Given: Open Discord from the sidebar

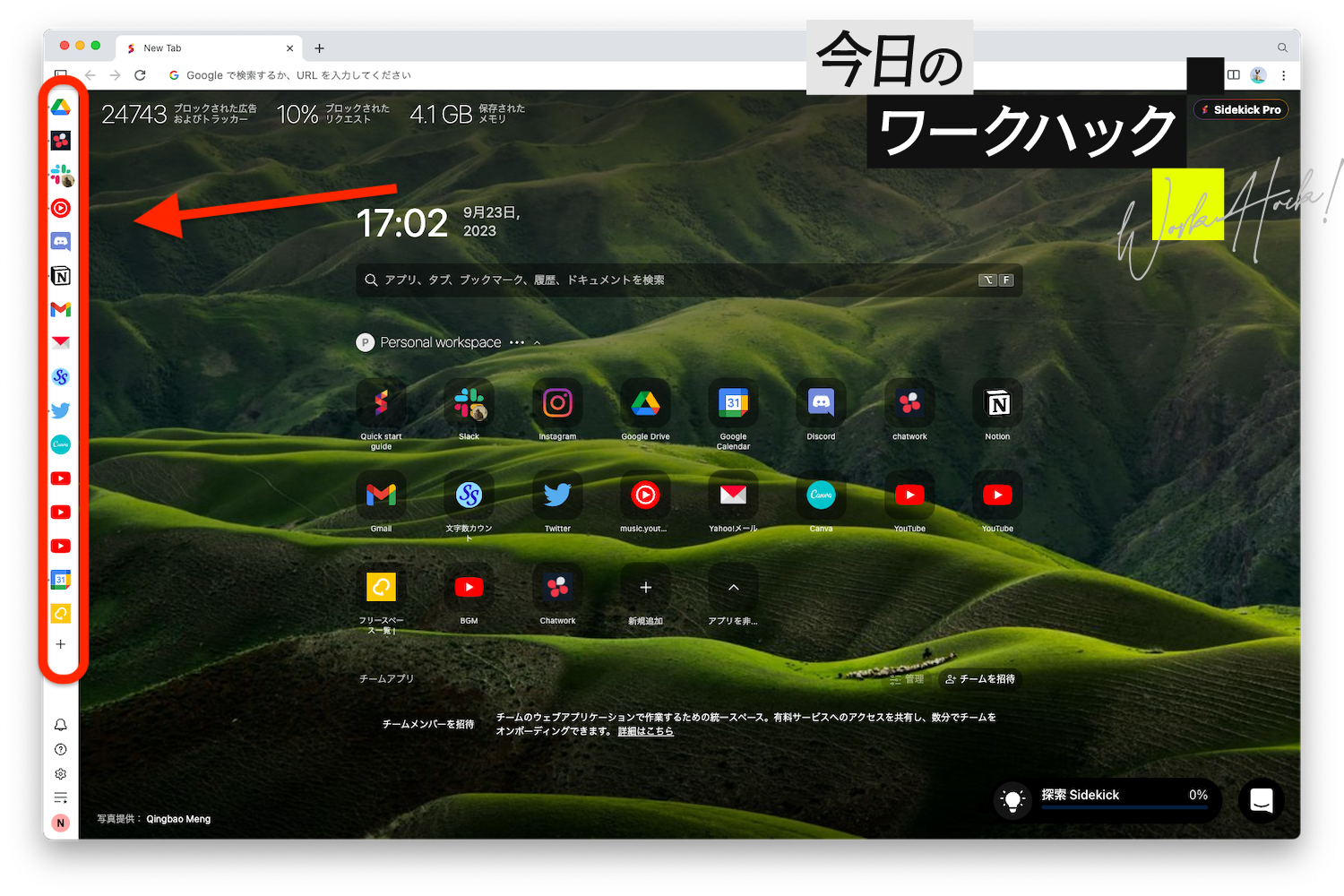Looking at the screenshot, I should [x=61, y=242].
